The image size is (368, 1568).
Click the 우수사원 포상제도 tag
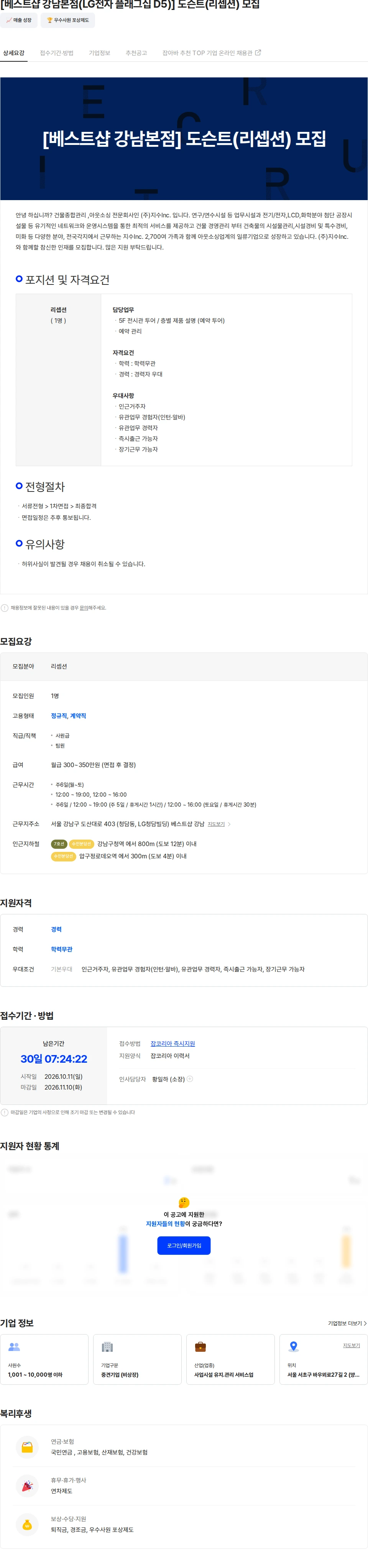pos(67,20)
